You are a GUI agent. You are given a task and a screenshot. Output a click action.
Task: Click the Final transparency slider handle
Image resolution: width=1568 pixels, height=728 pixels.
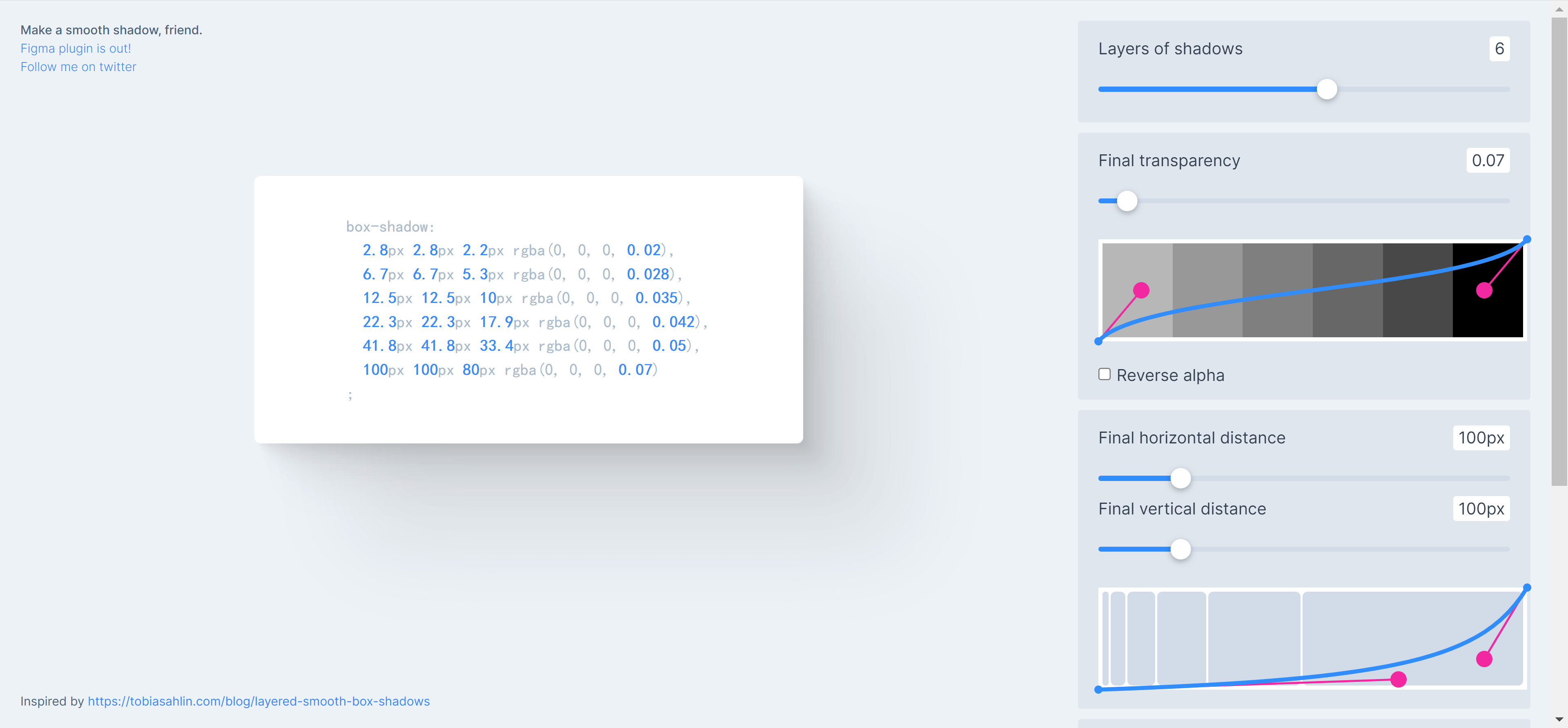(x=1127, y=201)
